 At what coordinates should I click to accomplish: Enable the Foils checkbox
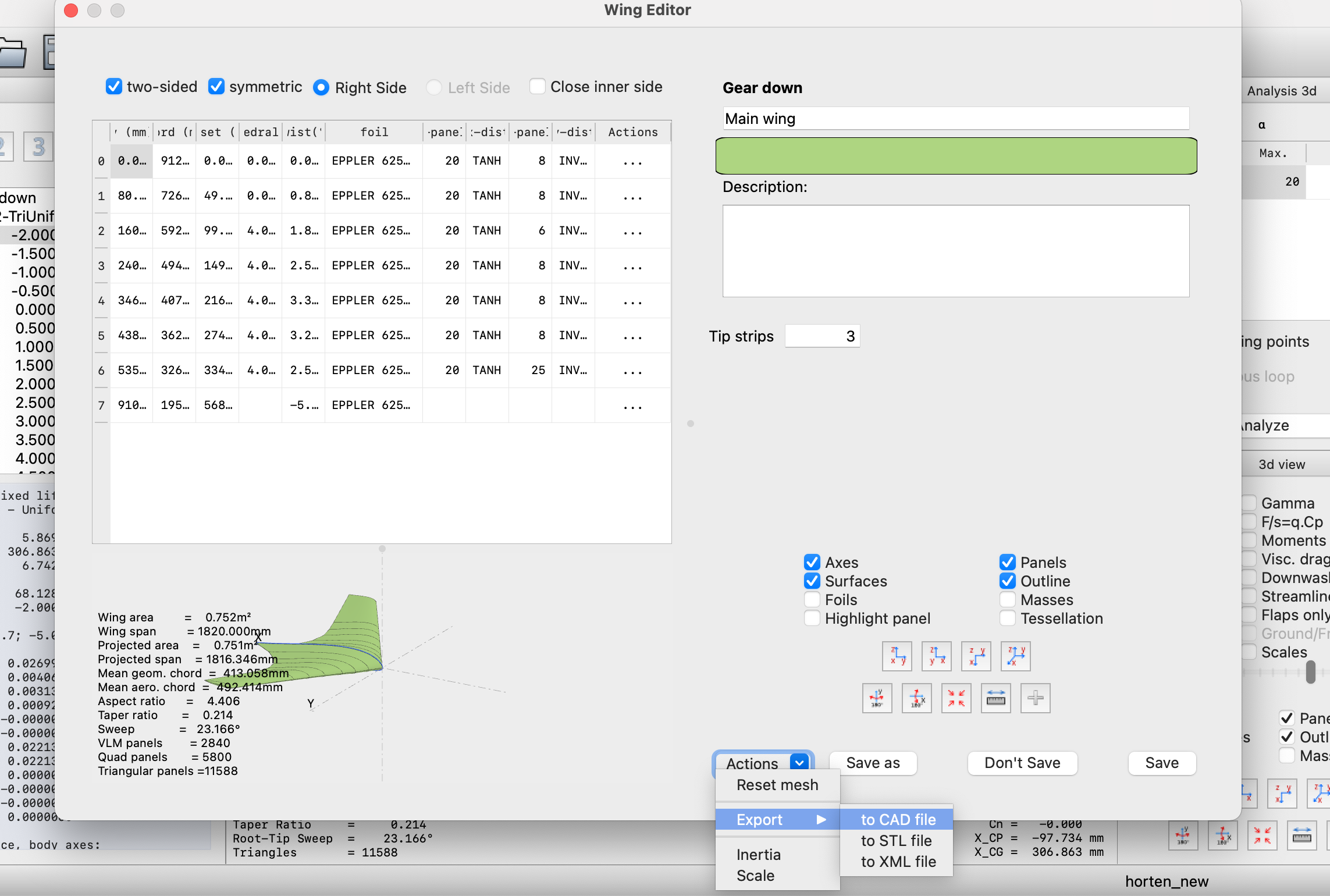pos(812,600)
